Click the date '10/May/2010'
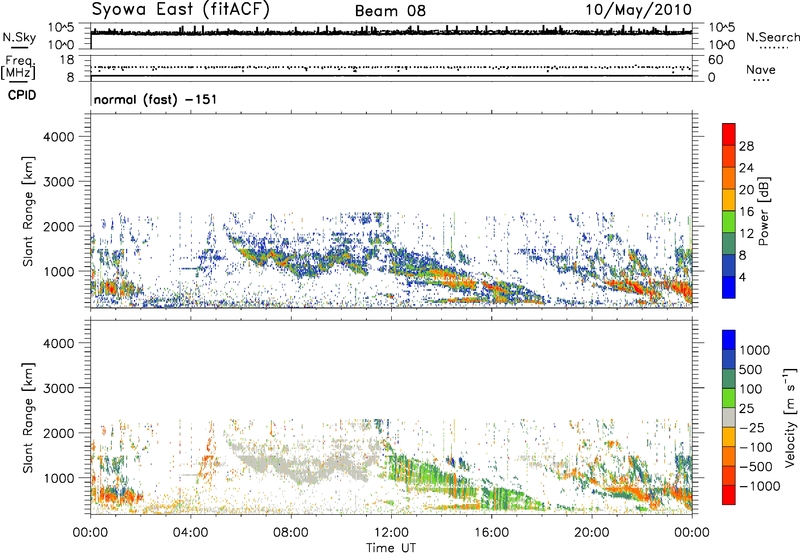The height and width of the screenshot is (554, 800). click(x=638, y=10)
